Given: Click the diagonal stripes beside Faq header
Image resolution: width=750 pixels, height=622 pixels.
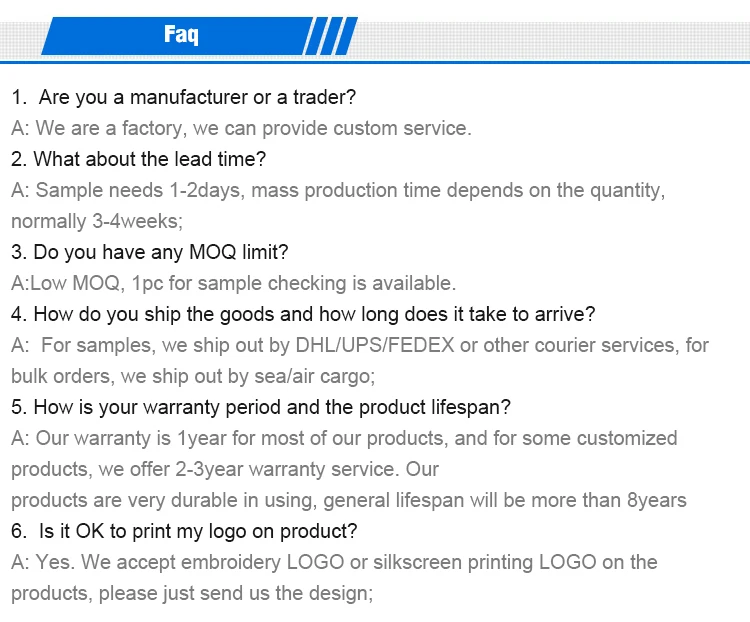Looking at the screenshot, I should point(329,36).
